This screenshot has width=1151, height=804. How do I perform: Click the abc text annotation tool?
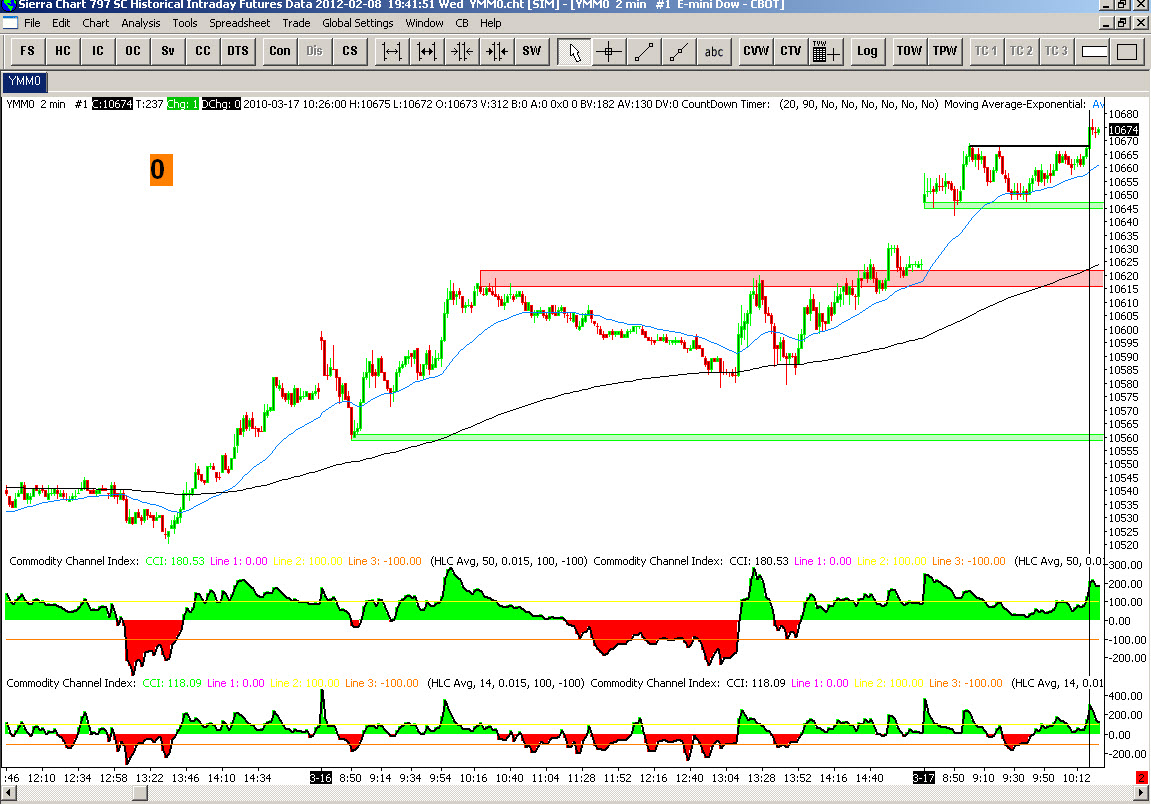pos(714,51)
